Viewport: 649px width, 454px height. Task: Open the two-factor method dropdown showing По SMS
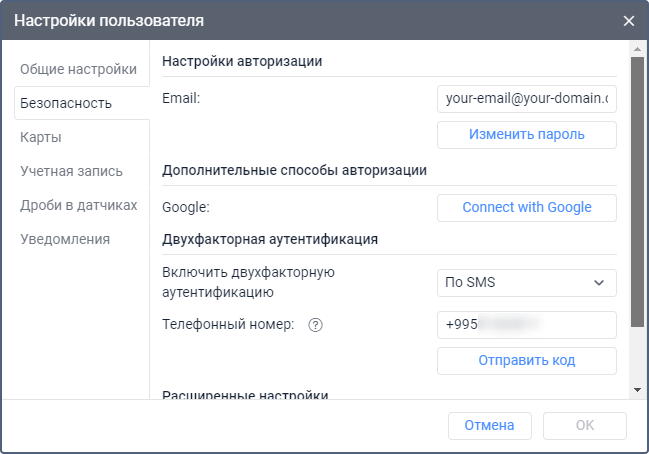526,283
